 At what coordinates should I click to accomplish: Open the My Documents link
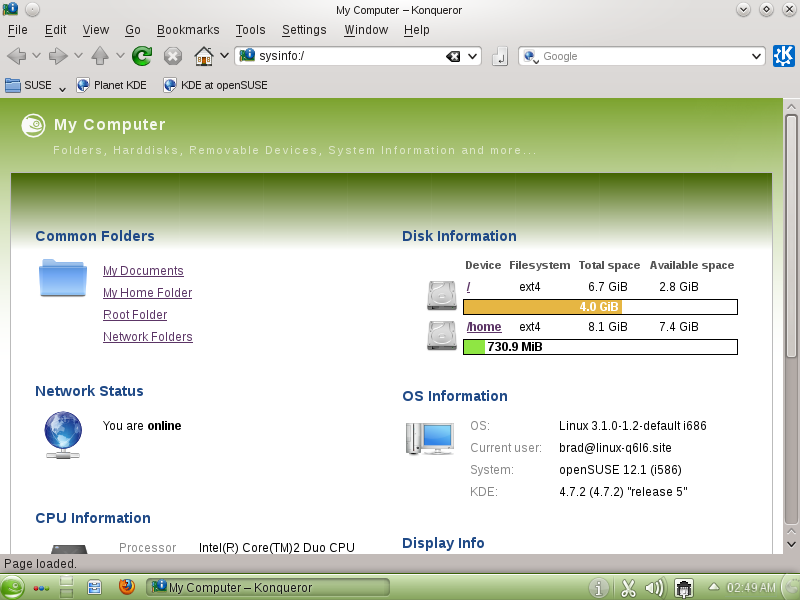[x=143, y=270]
